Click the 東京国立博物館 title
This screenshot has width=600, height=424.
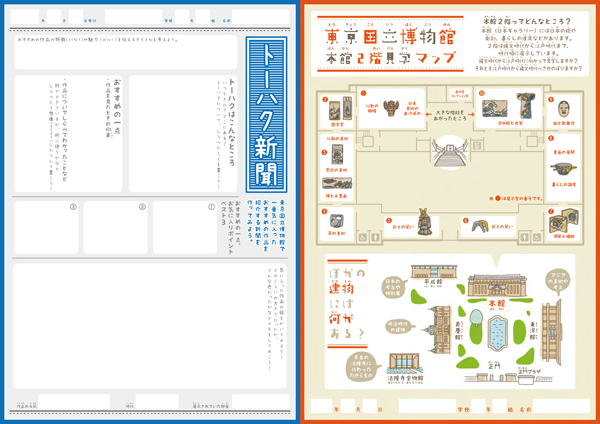point(390,36)
